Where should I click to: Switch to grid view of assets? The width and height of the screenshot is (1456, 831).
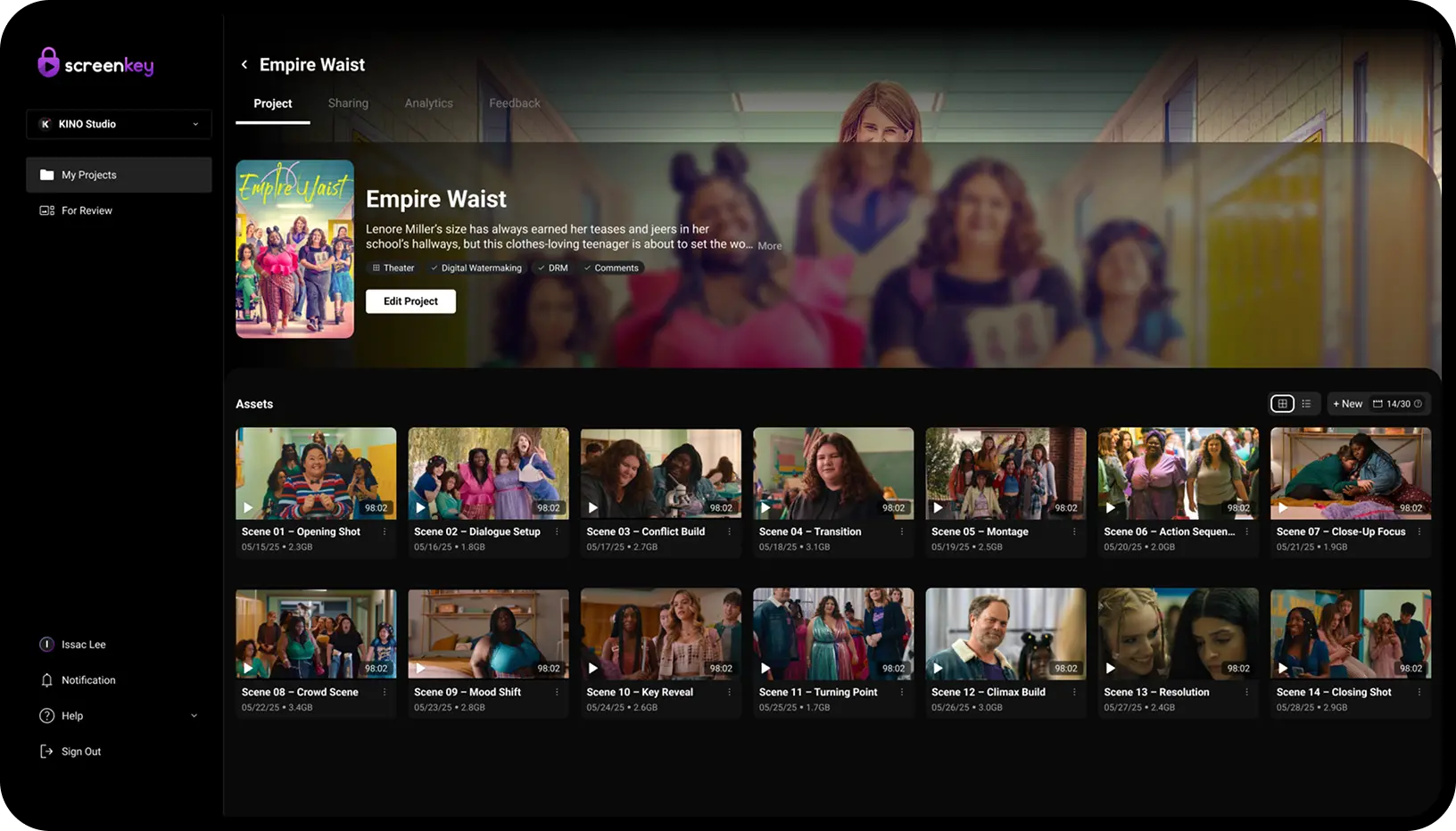point(1282,404)
